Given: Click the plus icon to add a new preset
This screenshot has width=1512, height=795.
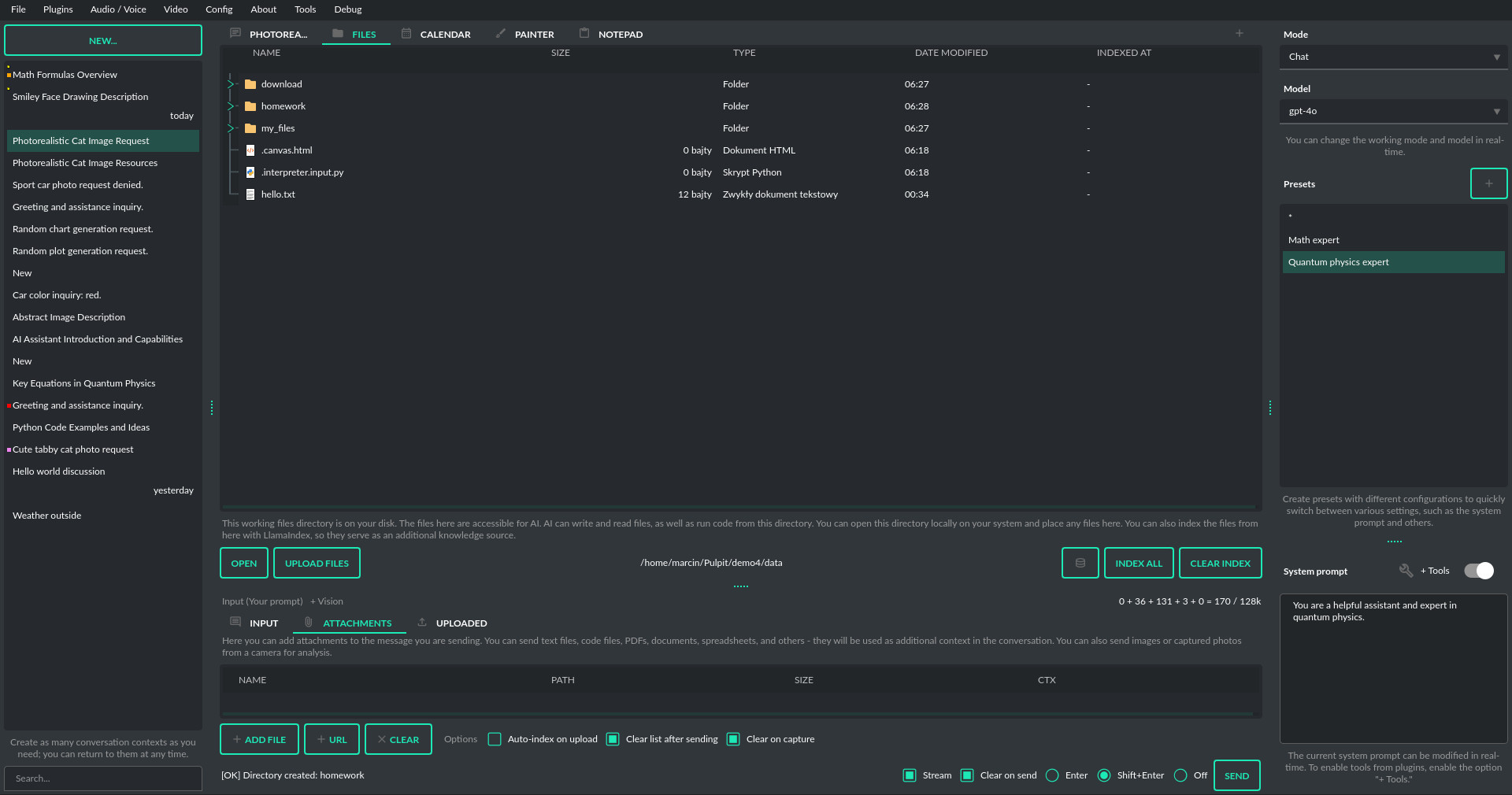Looking at the screenshot, I should [1488, 183].
